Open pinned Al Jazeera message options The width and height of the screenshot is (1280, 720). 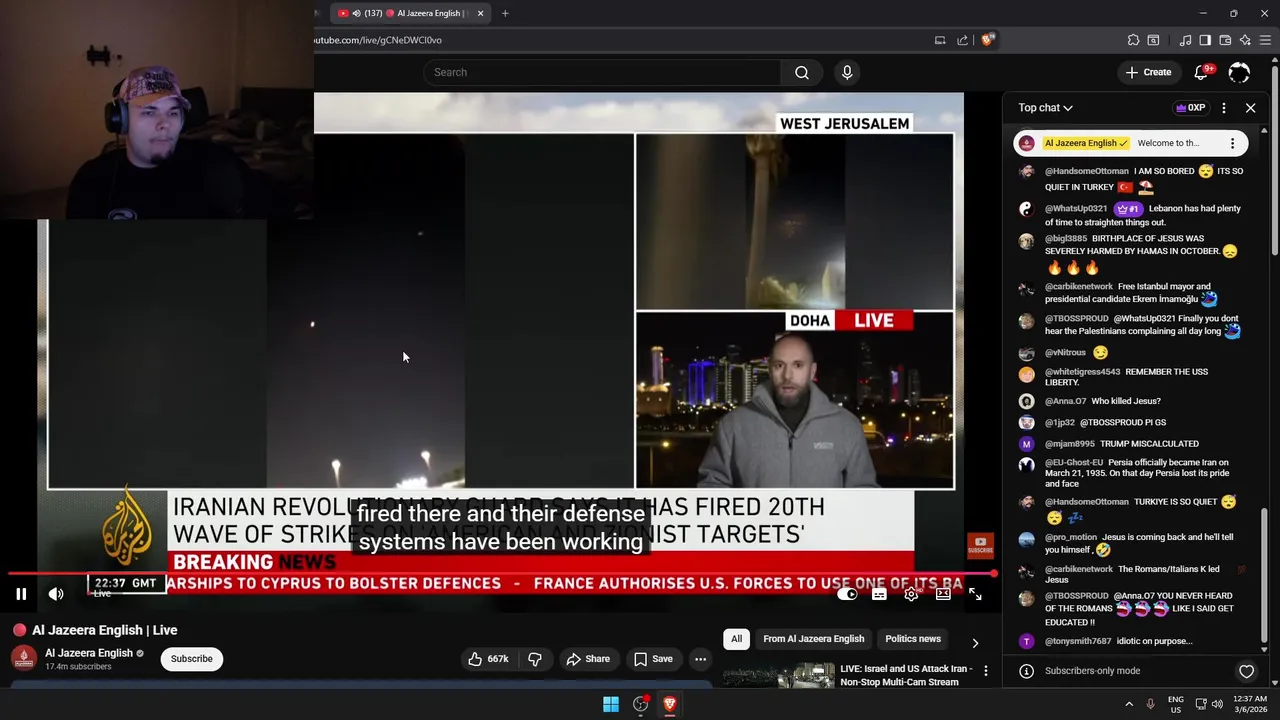[1232, 143]
